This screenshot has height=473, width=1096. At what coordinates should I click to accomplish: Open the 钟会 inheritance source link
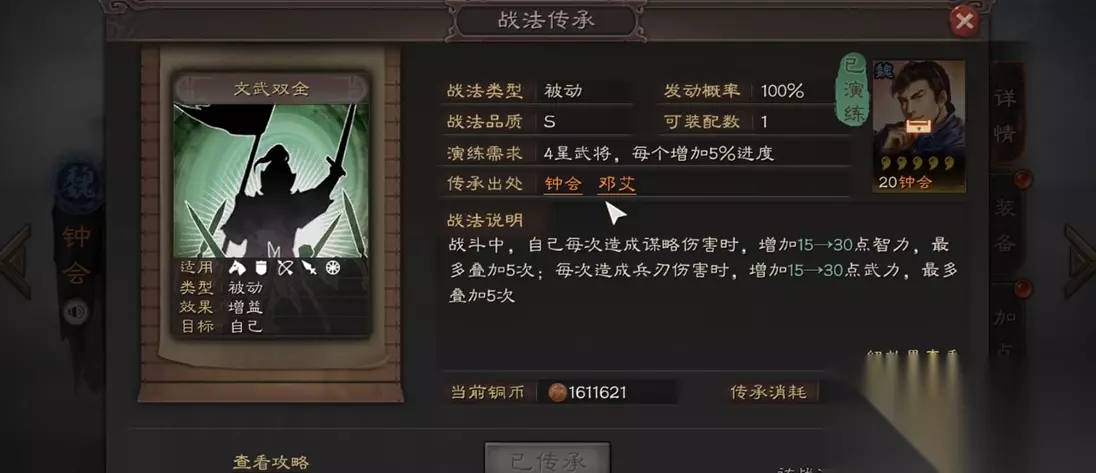(x=563, y=184)
